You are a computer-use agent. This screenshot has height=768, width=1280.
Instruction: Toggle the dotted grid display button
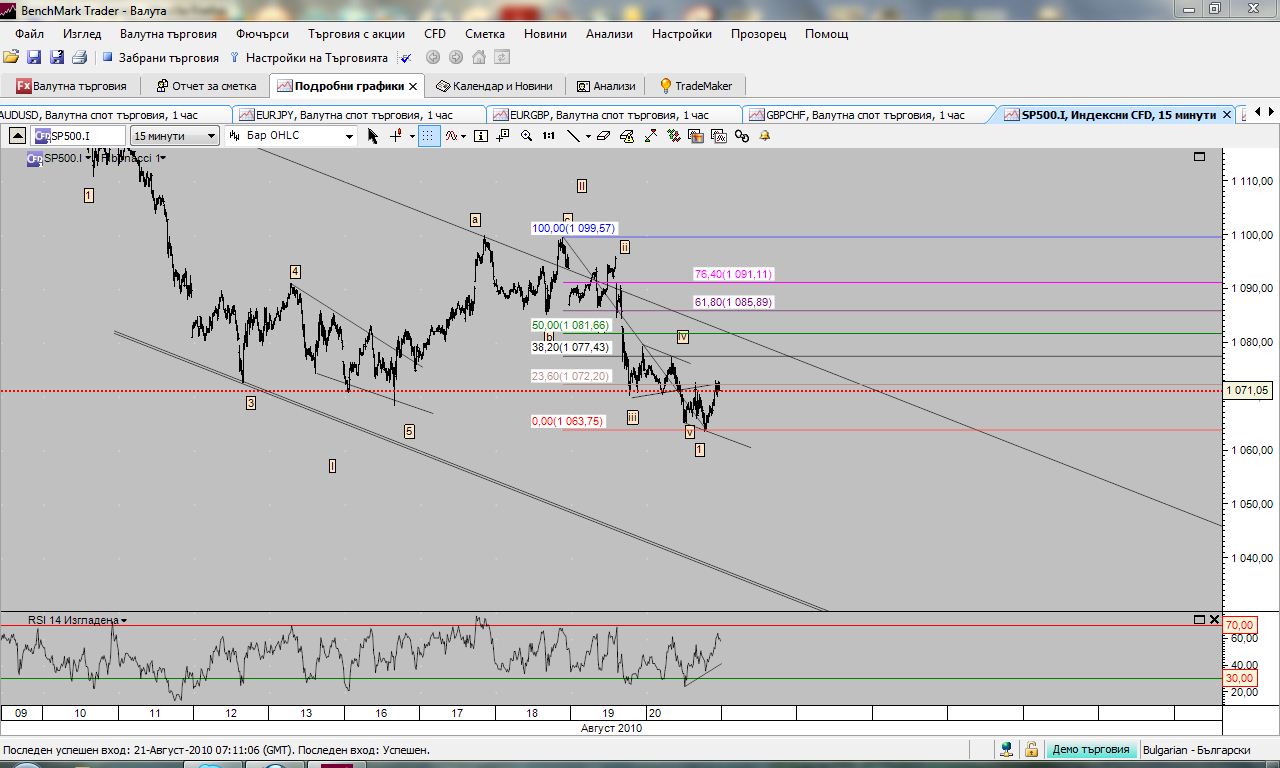click(x=429, y=136)
